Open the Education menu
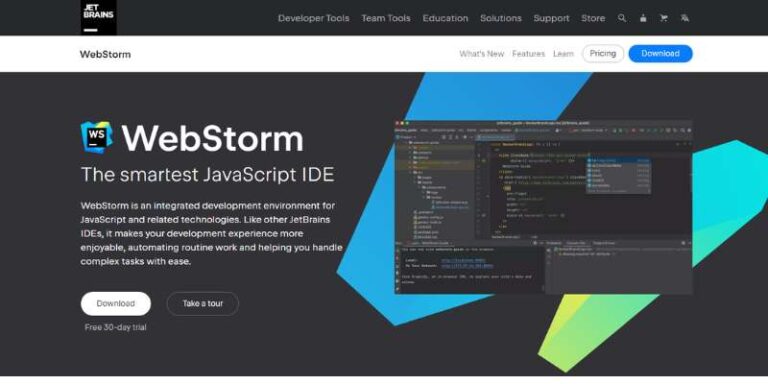 [x=445, y=18]
